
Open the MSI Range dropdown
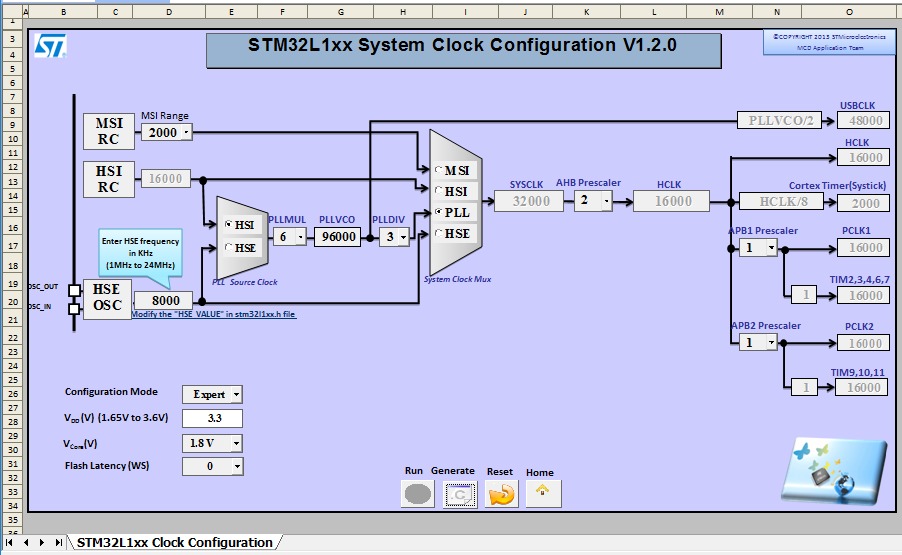[x=187, y=132]
